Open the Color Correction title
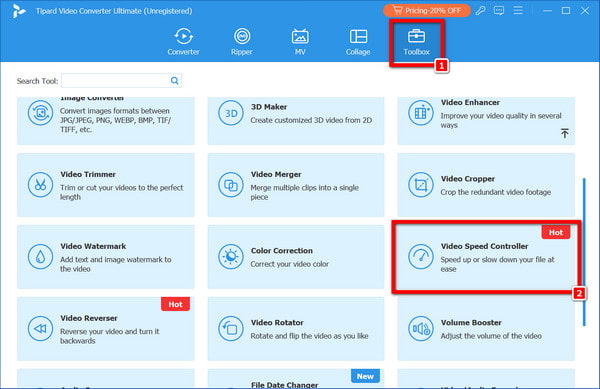600x389 pixels. coord(282,251)
